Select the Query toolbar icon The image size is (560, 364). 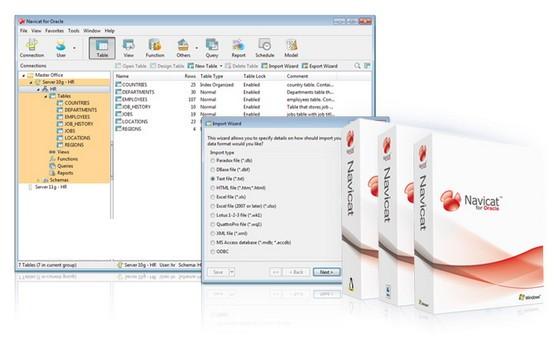(212, 48)
